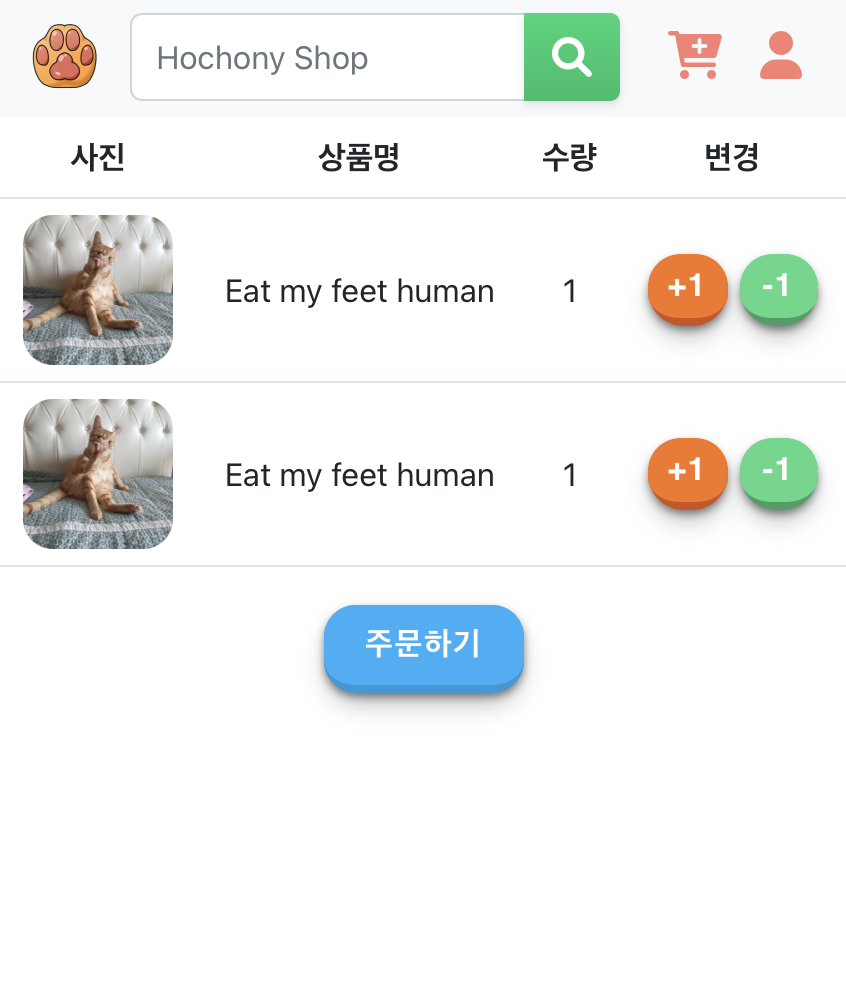Click the quantity value of the first item
Viewport: 846px width, 985px height.
point(570,291)
